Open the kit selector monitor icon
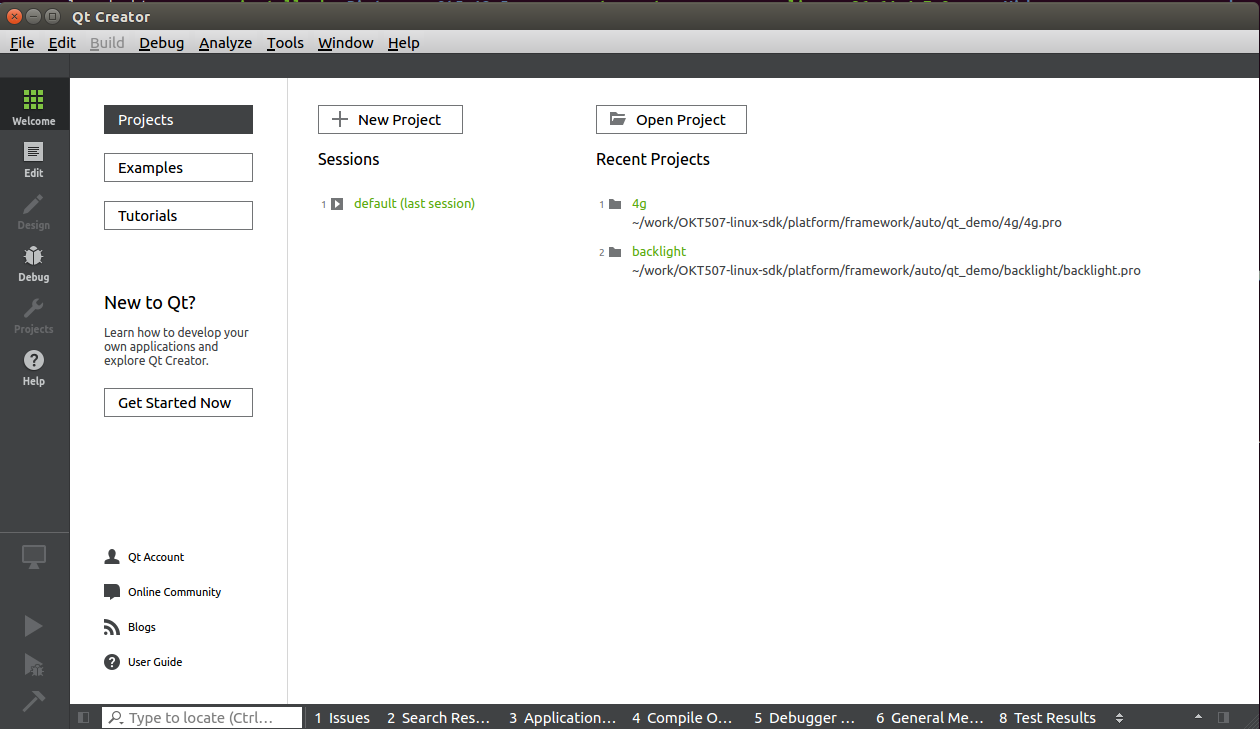Image resolution: width=1260 pixels, height=729 pixels. point(34,558)
